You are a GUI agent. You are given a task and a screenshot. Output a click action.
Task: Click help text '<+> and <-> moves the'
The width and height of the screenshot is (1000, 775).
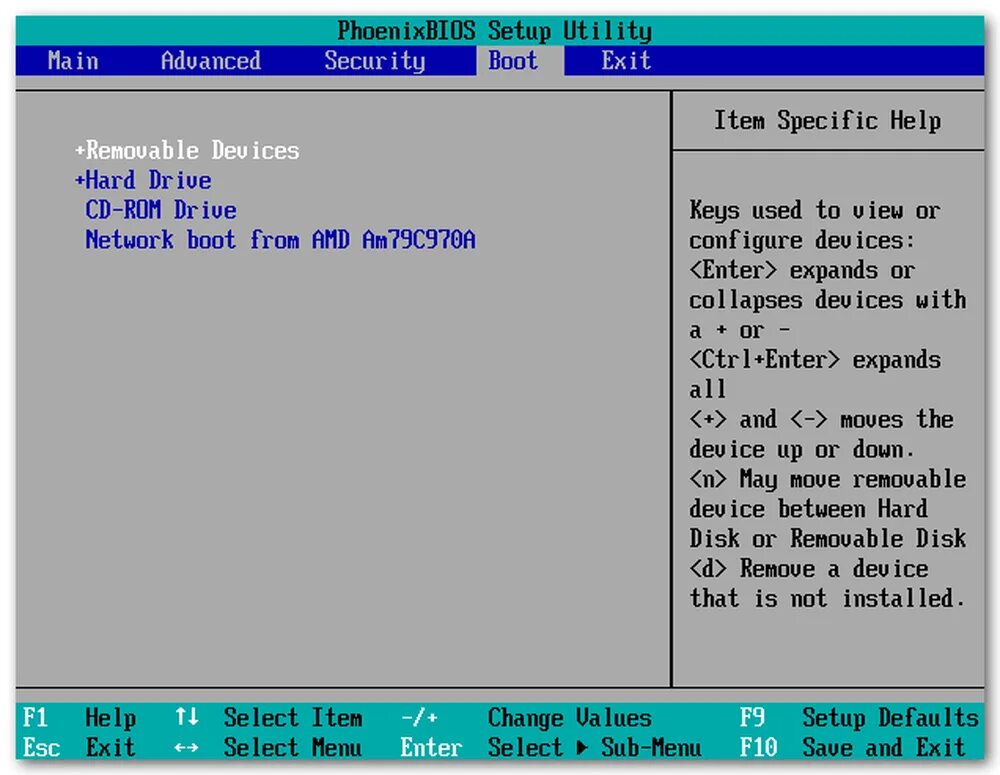click(821, 420)
